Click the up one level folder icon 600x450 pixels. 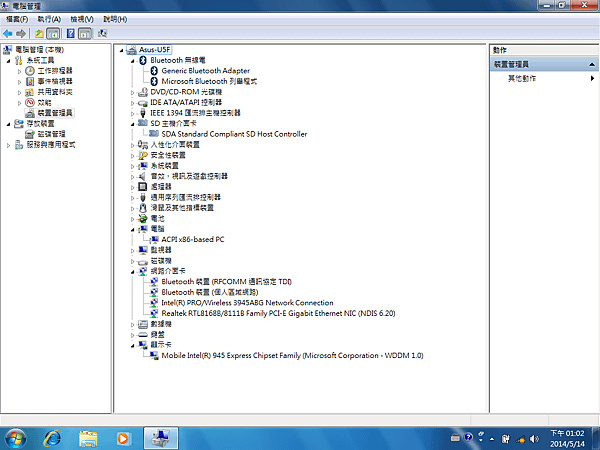pos(39,34)
